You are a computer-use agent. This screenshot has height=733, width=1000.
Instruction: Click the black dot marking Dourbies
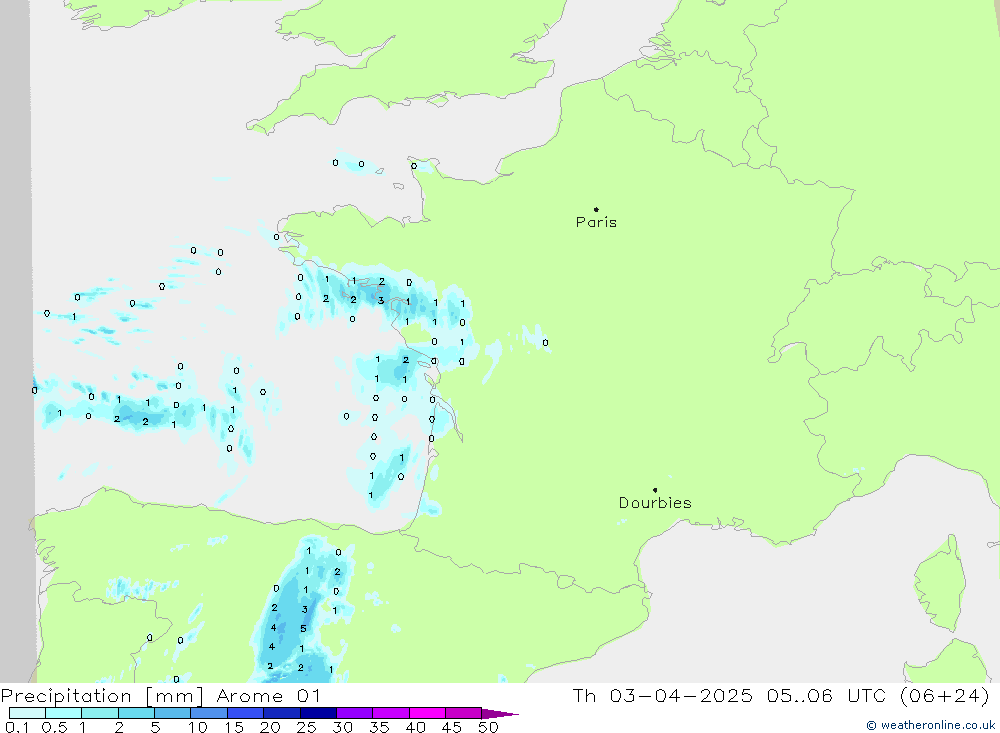click(x=655, y=490)
